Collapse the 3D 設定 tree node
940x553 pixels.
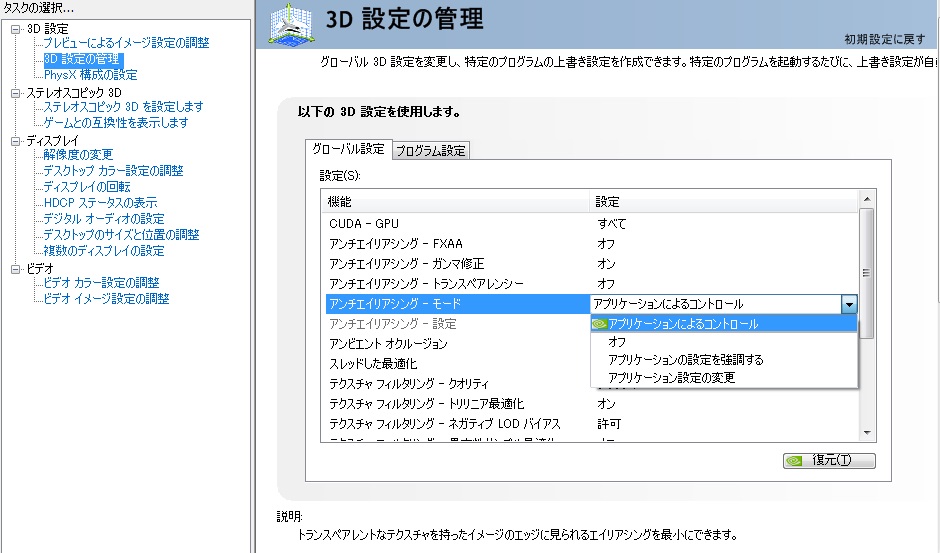pos(16,29)
